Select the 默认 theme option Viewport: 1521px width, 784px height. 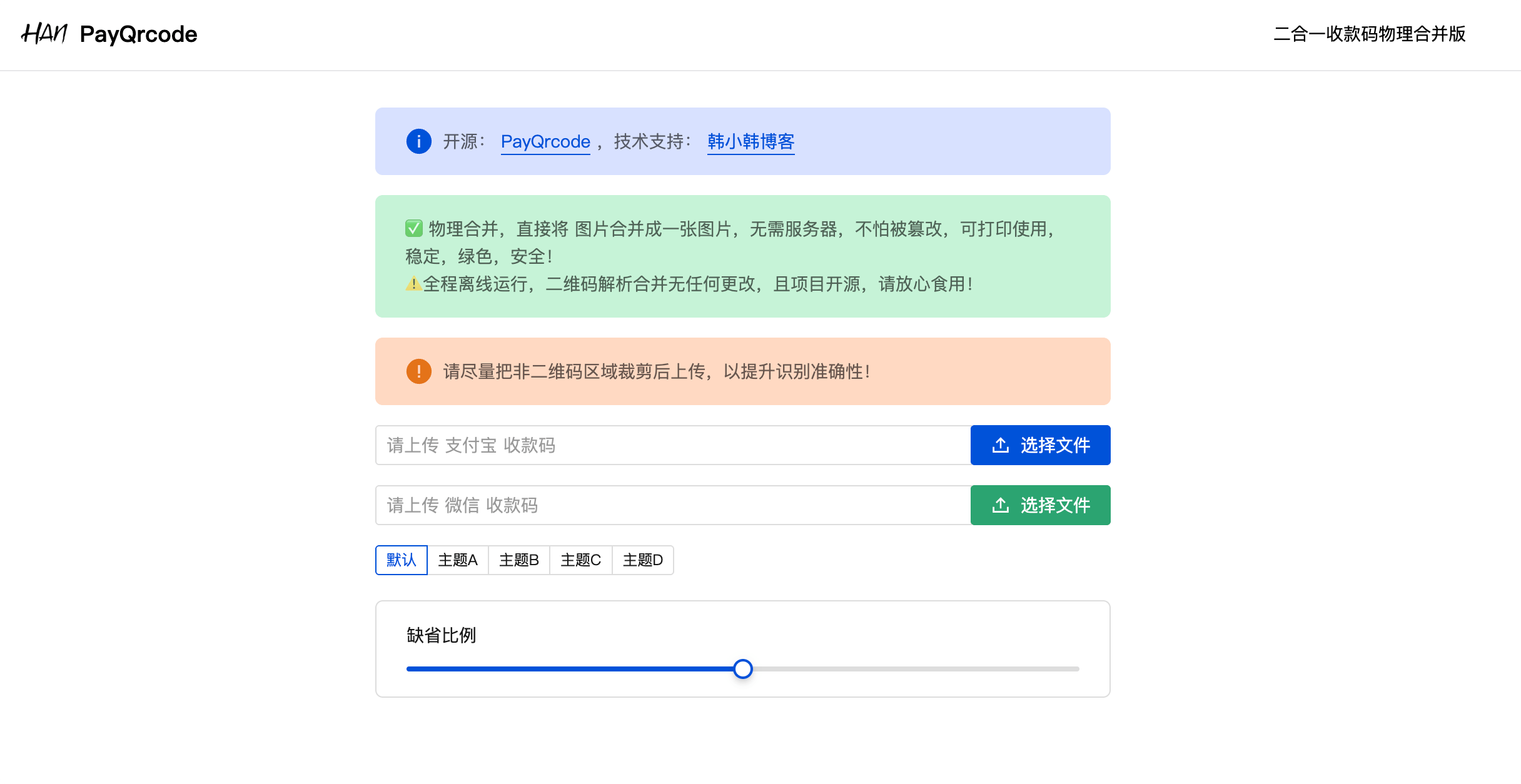pyautogui.click(x=402, y=560)
